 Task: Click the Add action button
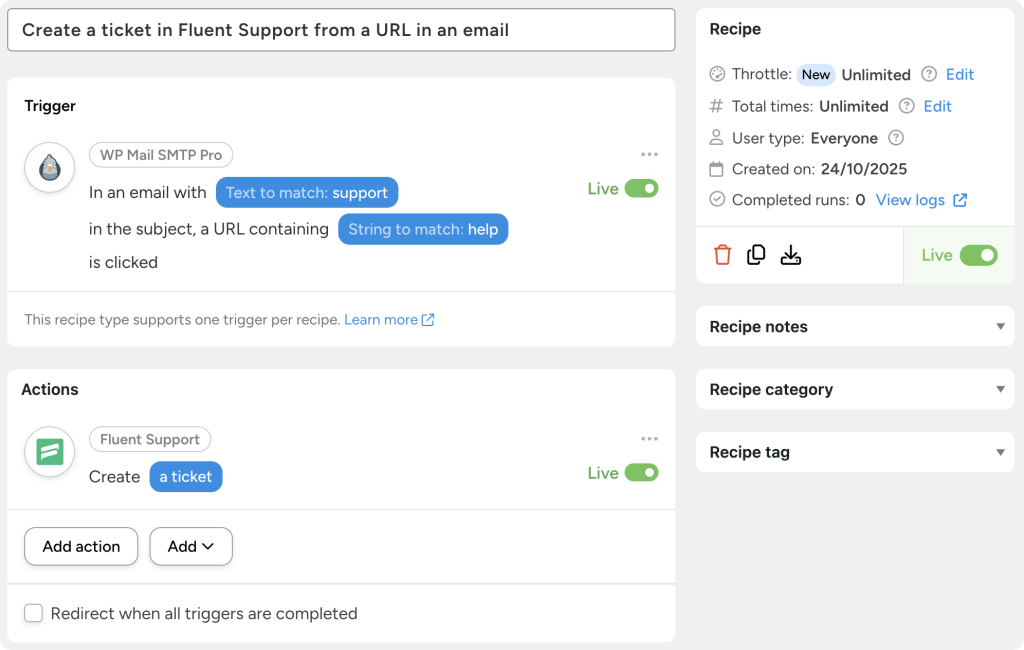point(80,546)
